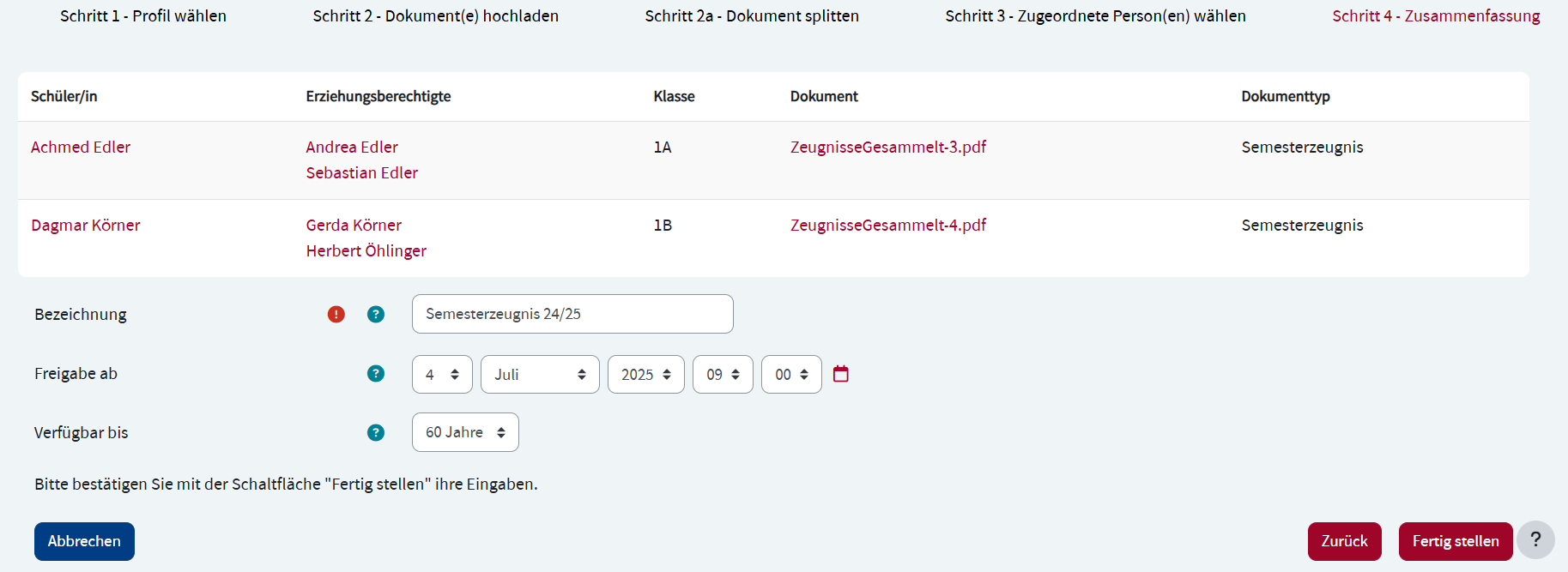Select the hour dropdown showing 09
1568x572 pixels.
(723, 375)
